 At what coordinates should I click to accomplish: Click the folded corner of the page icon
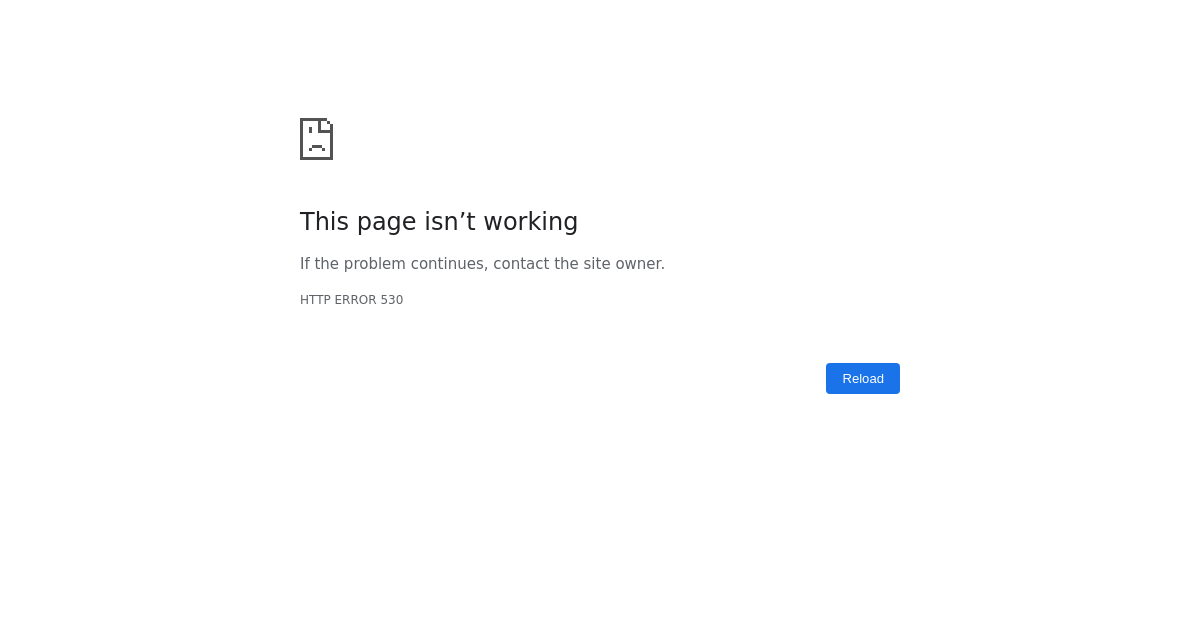click(326, 124)
